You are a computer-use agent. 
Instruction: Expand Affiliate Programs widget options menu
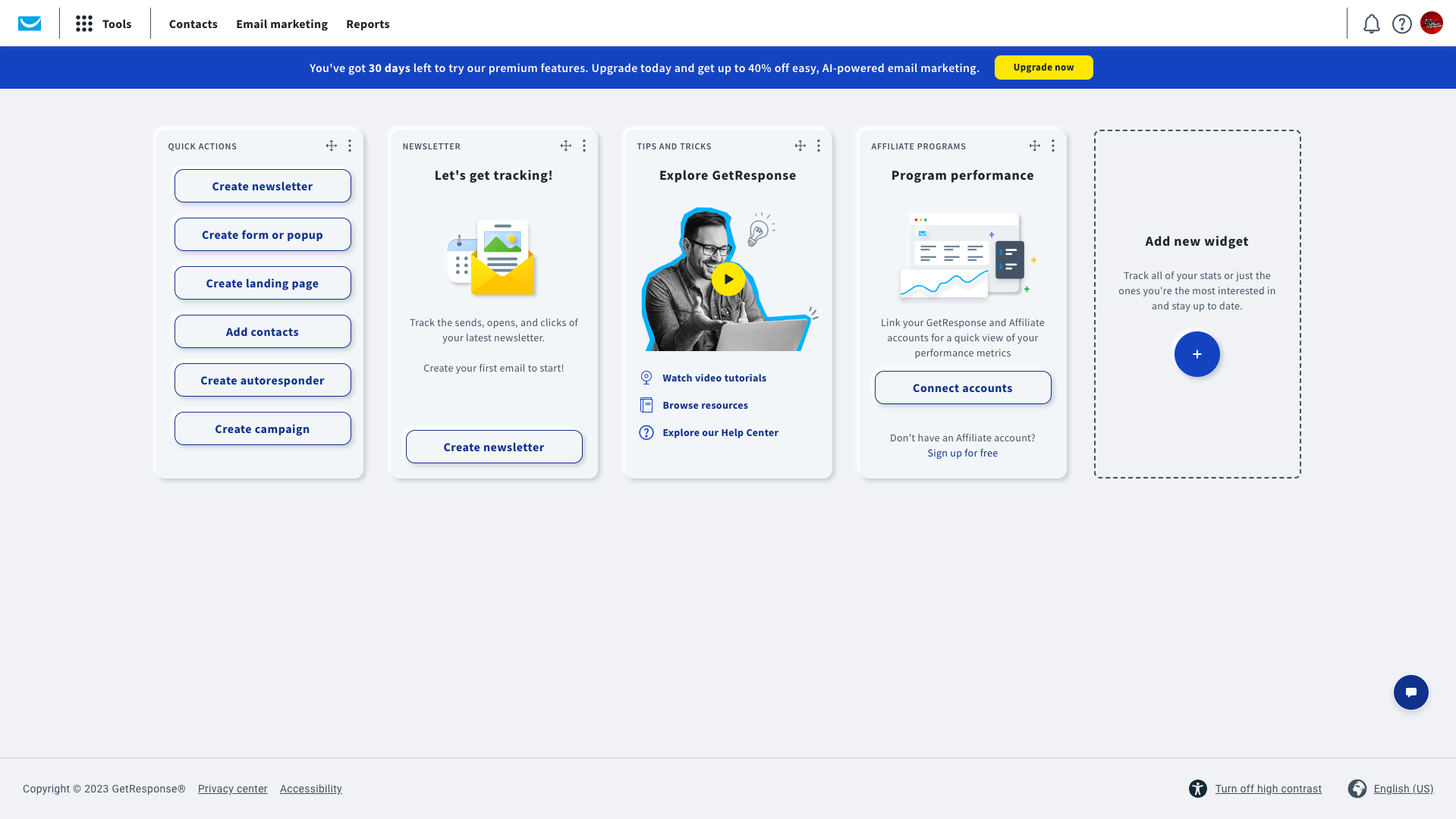(1052, 146)
